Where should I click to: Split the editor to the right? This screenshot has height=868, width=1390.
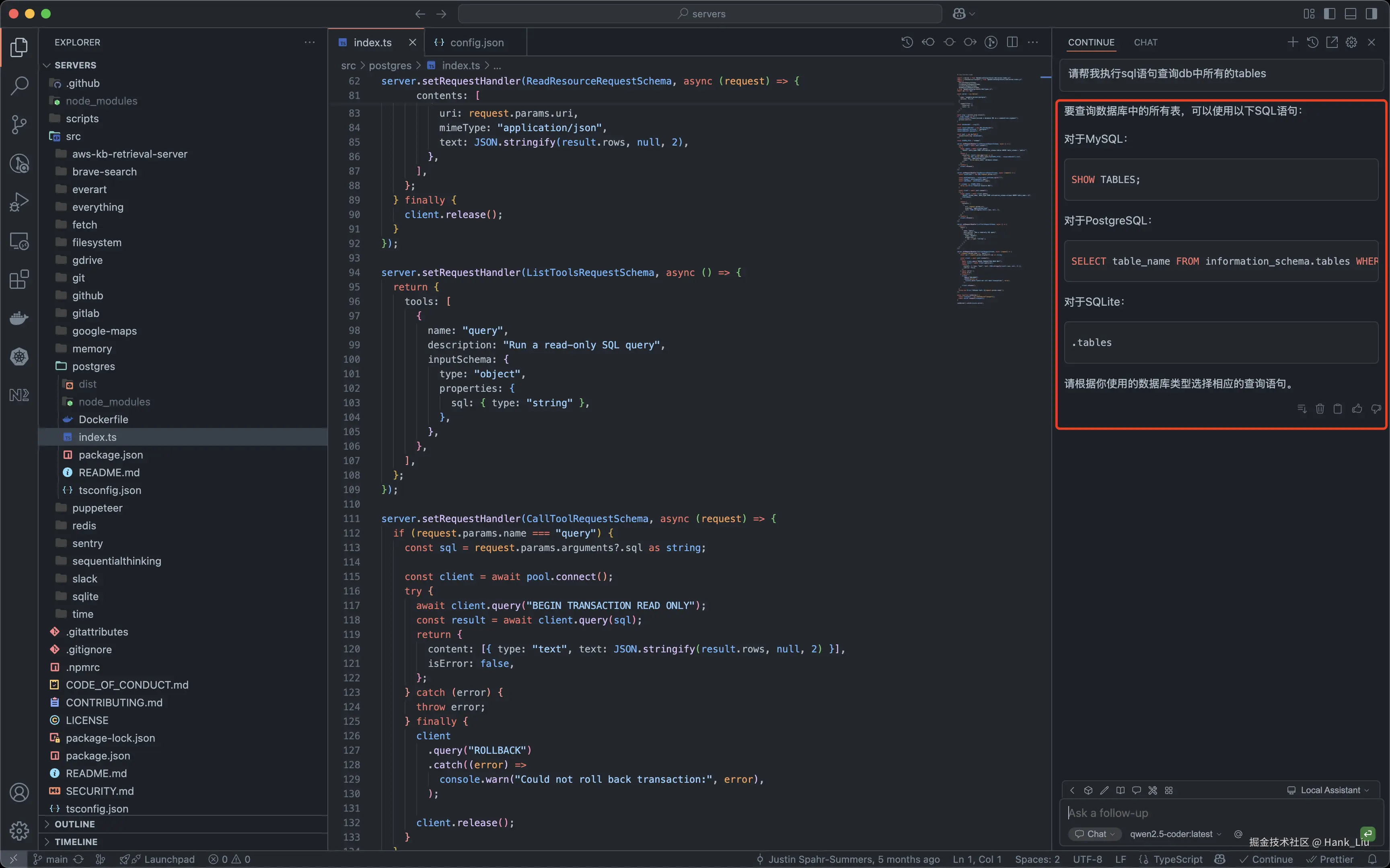pyautogui.click(x=1012, y=43)
